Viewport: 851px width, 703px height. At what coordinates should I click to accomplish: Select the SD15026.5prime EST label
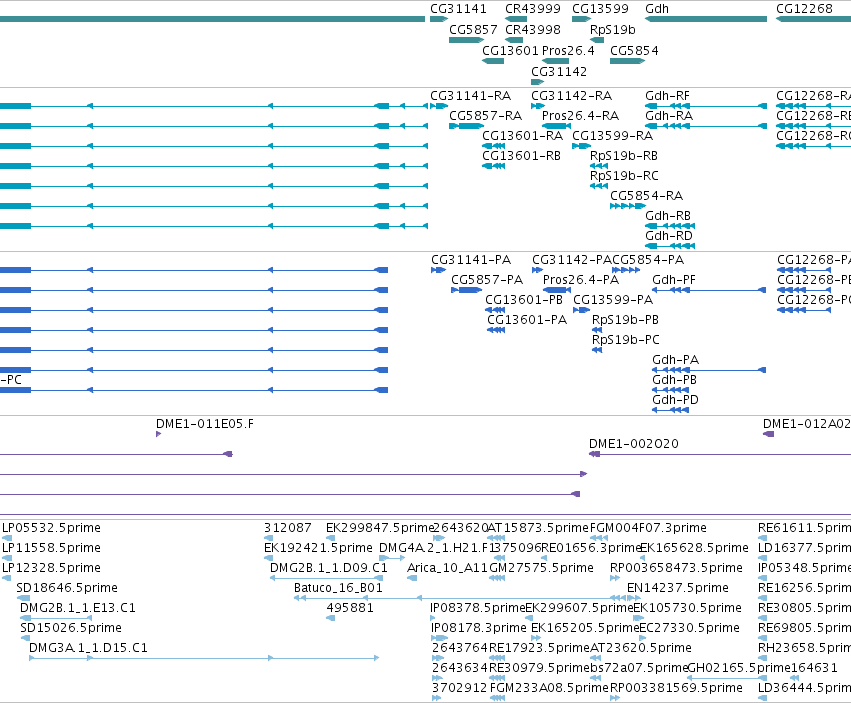71,628
